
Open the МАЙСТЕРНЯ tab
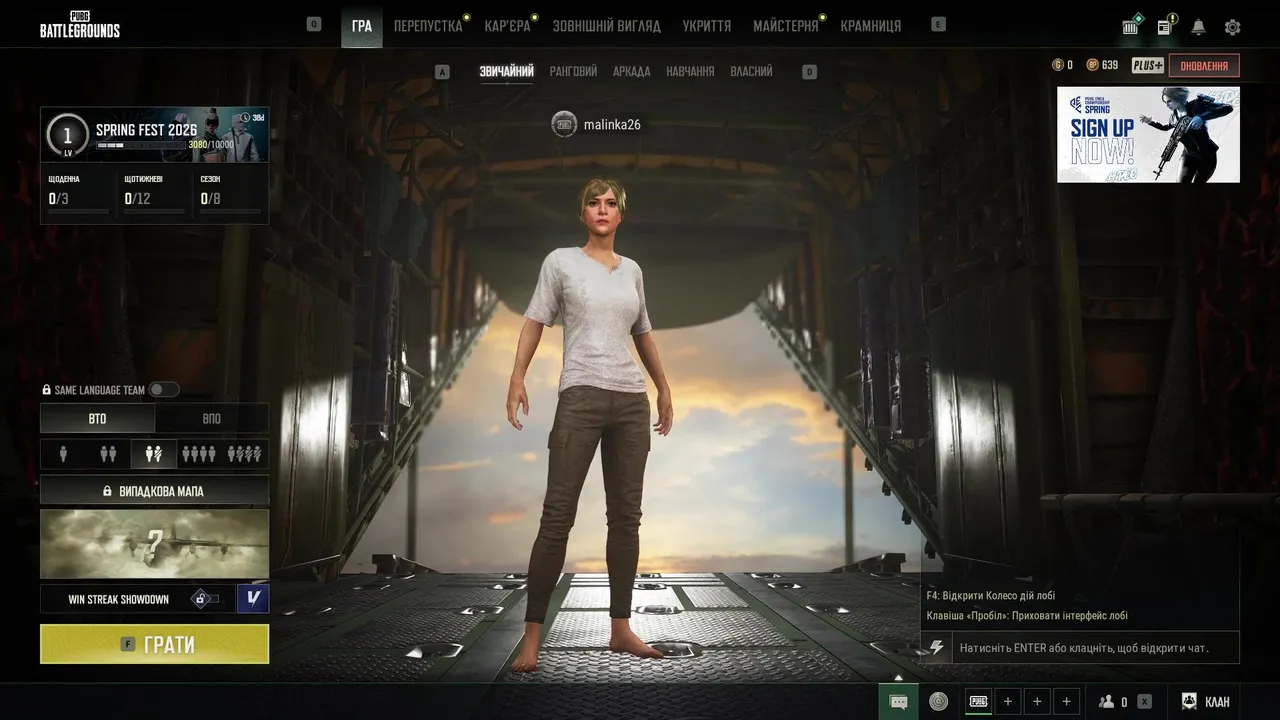[786, 26]
